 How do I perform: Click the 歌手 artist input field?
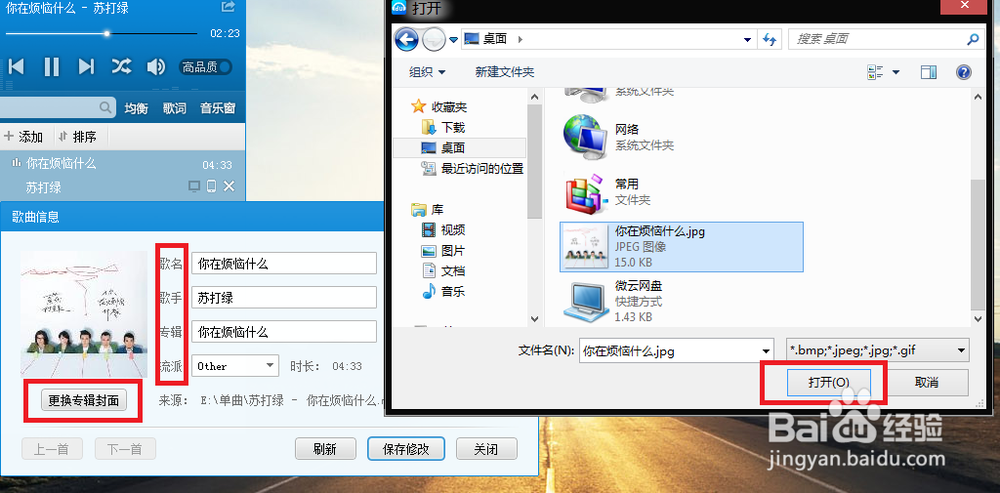(x=284, y=297)
